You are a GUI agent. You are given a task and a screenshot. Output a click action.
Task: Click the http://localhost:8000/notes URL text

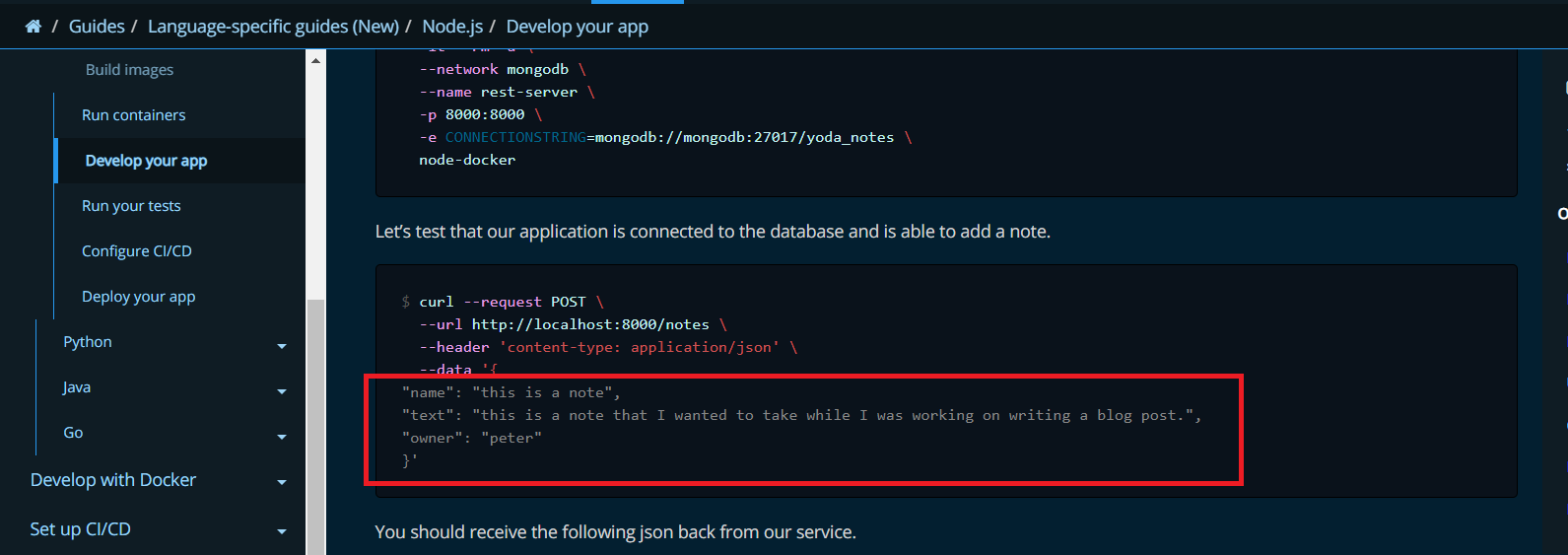590,324
